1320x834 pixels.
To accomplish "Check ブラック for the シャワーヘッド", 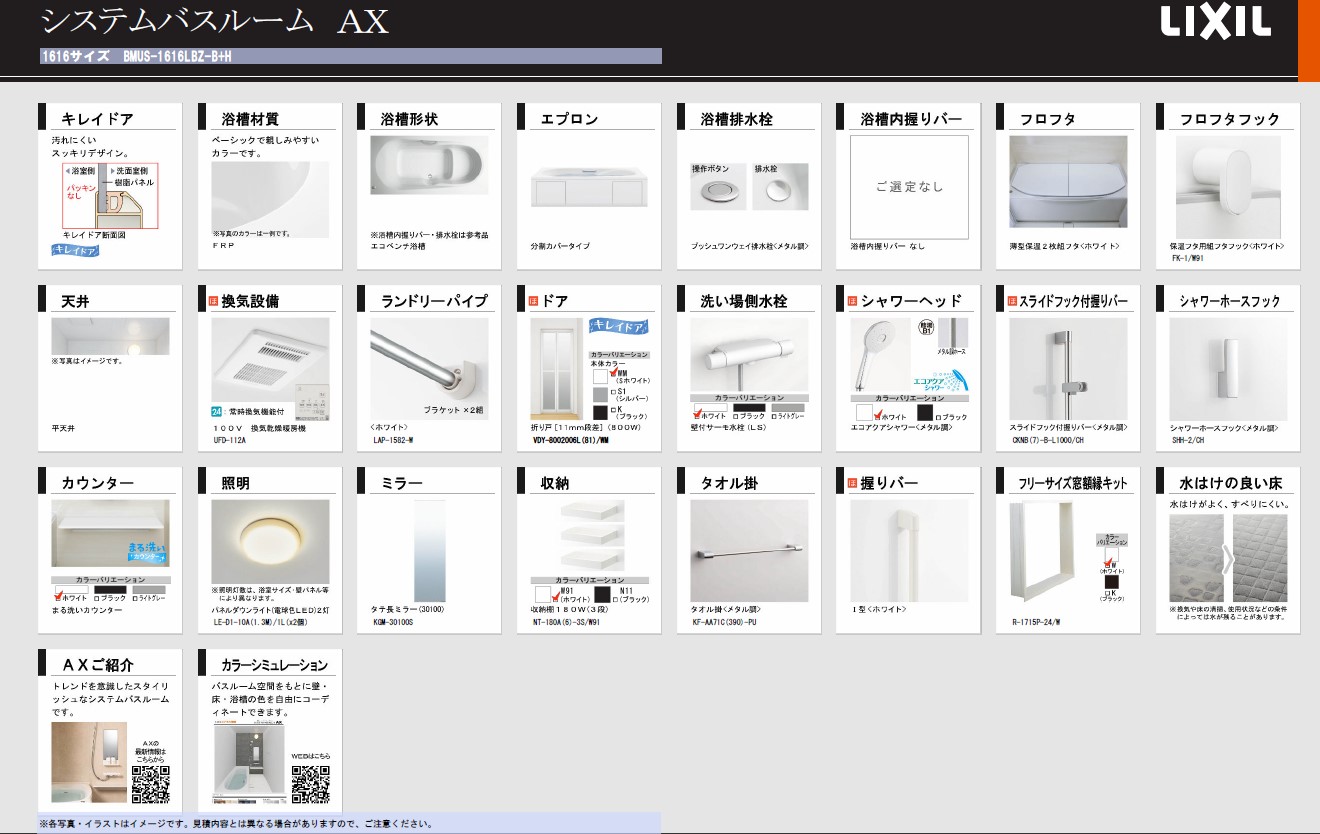I will pos(939,417).
